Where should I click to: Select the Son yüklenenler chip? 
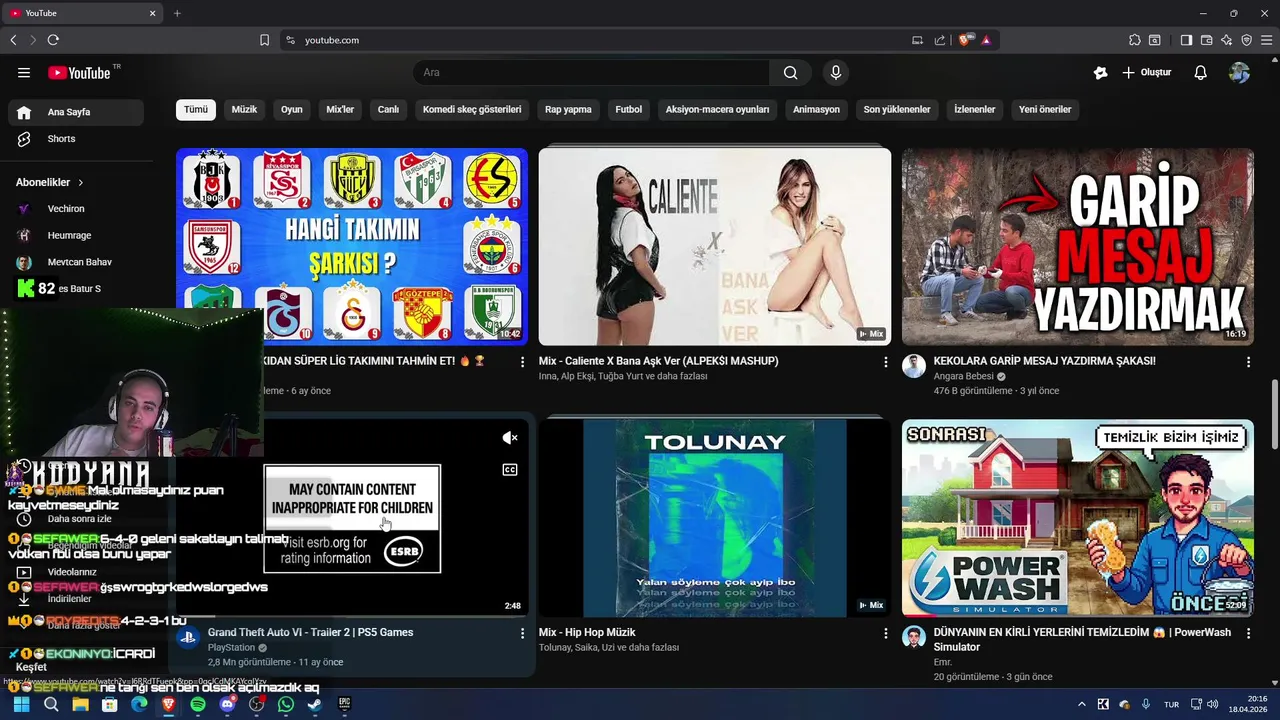tap(897, 110)
